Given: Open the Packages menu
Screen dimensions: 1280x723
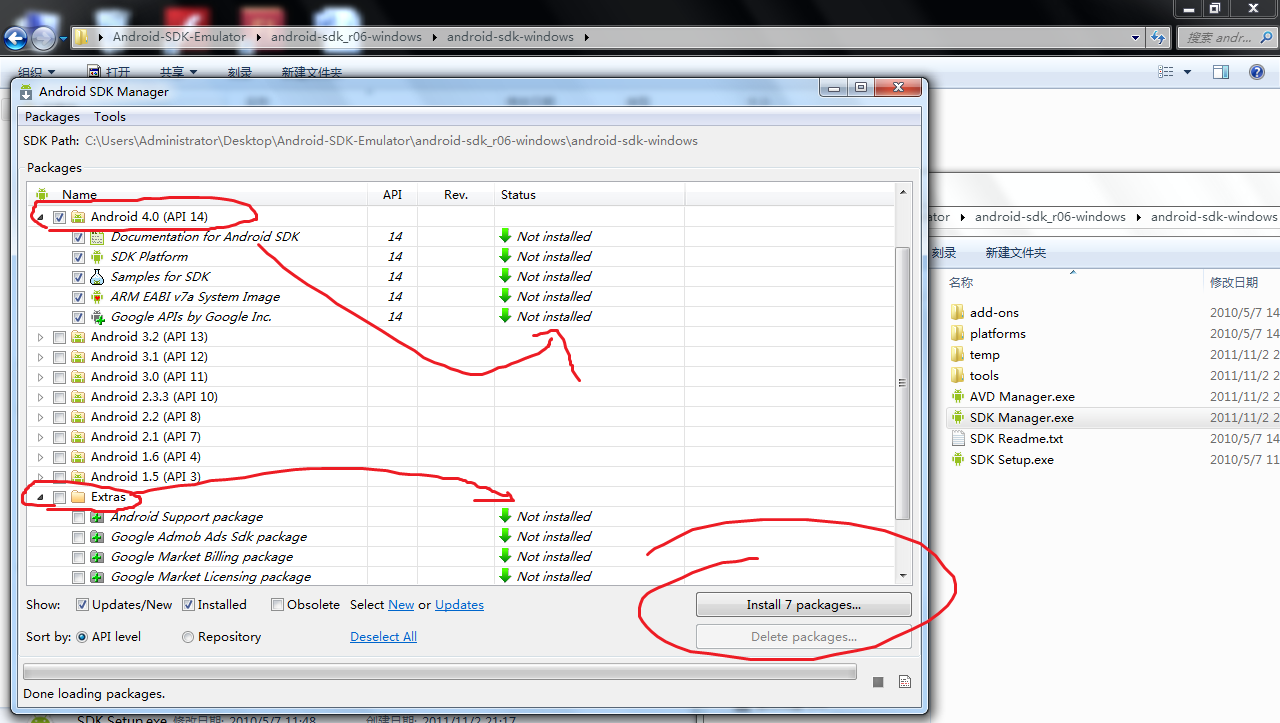Looking at the screenshot, I should (x=52, y=117).
